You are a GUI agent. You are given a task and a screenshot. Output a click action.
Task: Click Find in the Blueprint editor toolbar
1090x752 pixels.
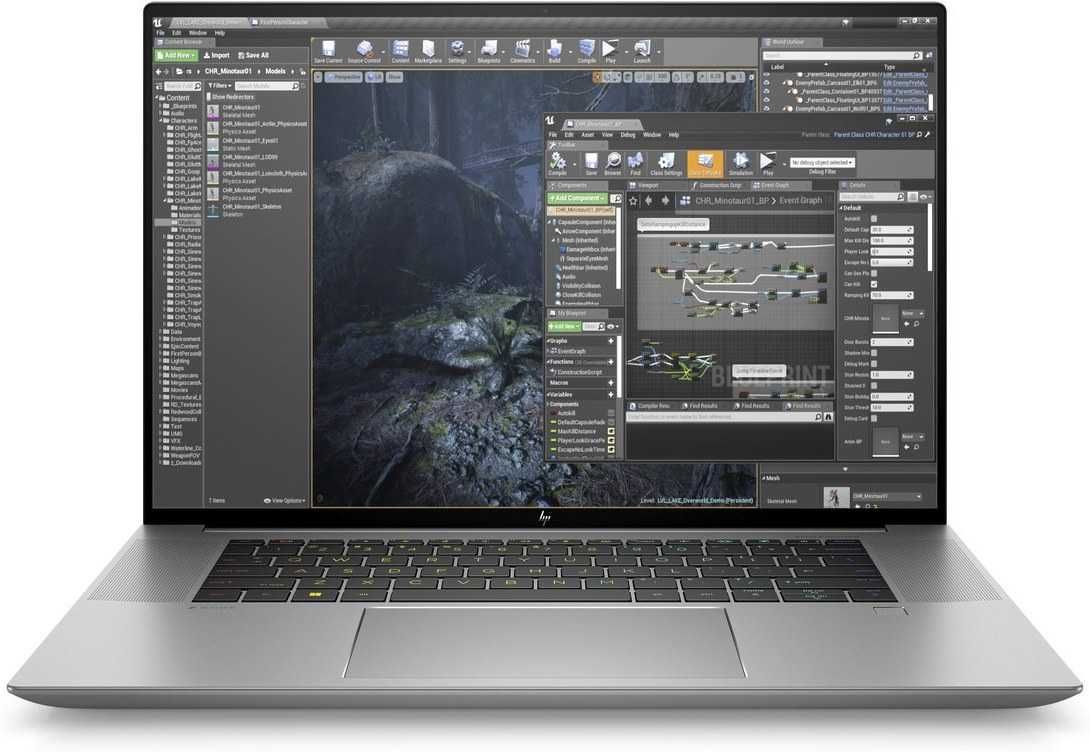click(635, 164)
